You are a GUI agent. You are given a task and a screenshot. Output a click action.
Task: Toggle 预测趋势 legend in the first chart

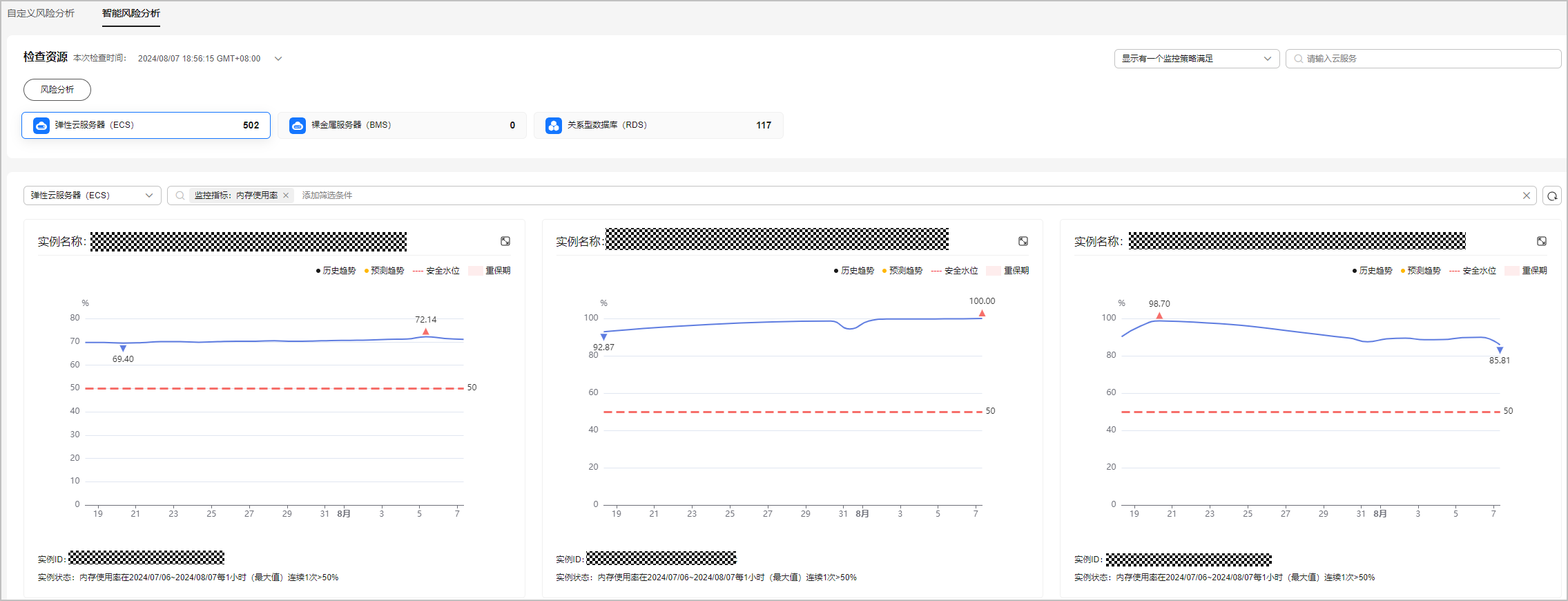384,271
